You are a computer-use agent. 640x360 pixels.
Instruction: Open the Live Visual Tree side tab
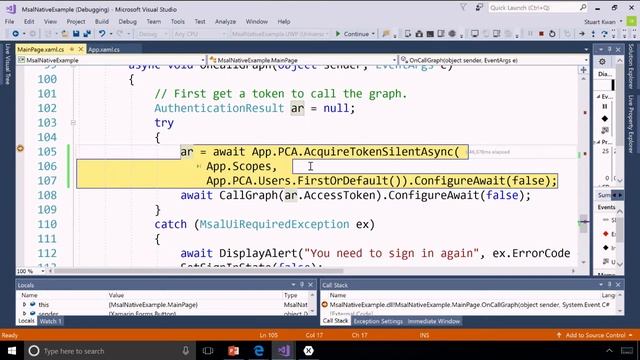(7, 64)
